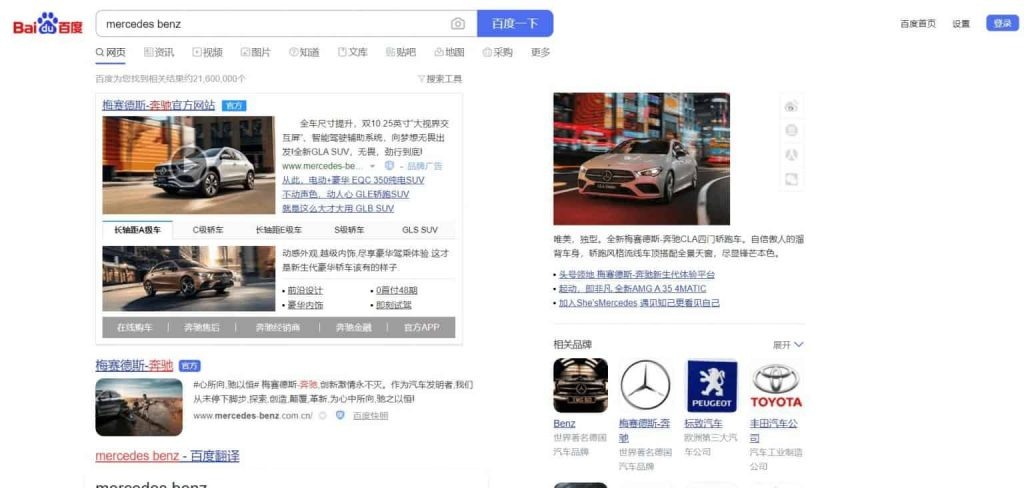Click 奔驰金融 in the gray bar
The width and height of the screenshot is (1024, 488).
click(353, 327)
